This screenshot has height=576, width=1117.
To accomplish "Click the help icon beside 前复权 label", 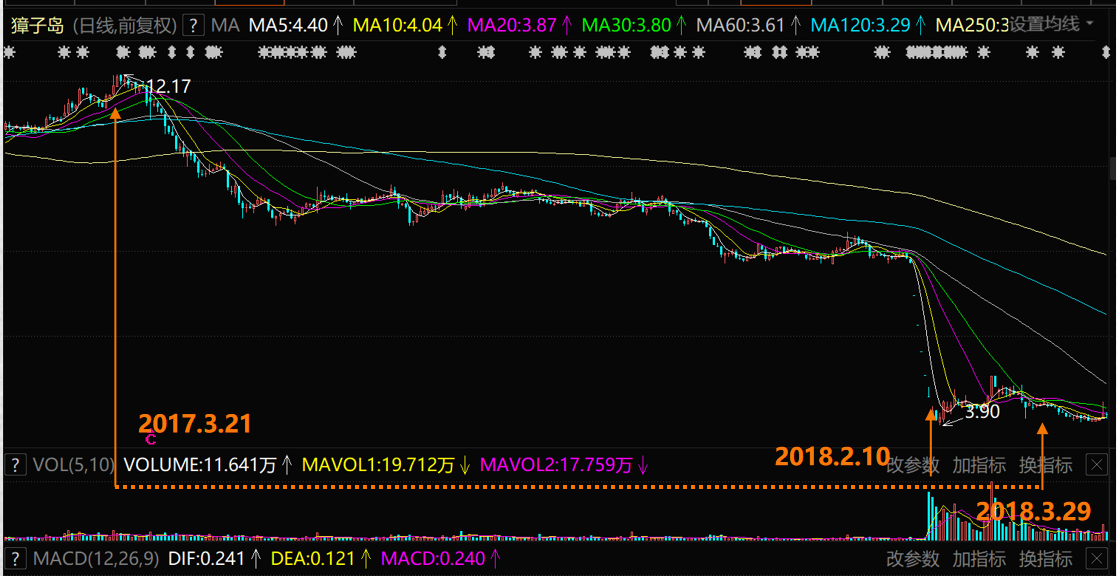I will click(x=193, y=25).
